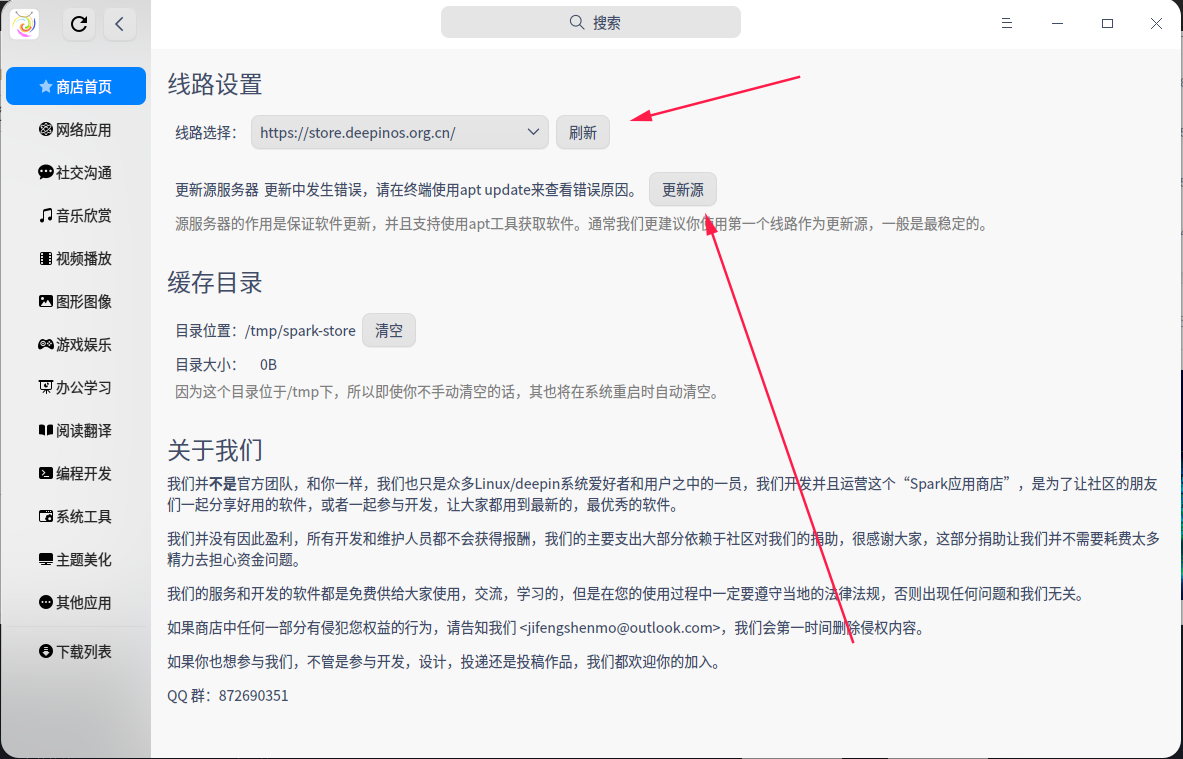Go back using the back arrow
This screenshot has height=759, width=1183.
coord(119,24)
